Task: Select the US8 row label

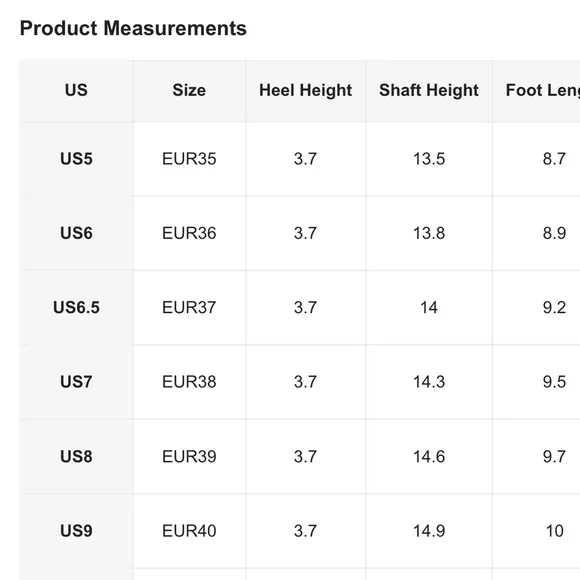Action: [76, 457]
